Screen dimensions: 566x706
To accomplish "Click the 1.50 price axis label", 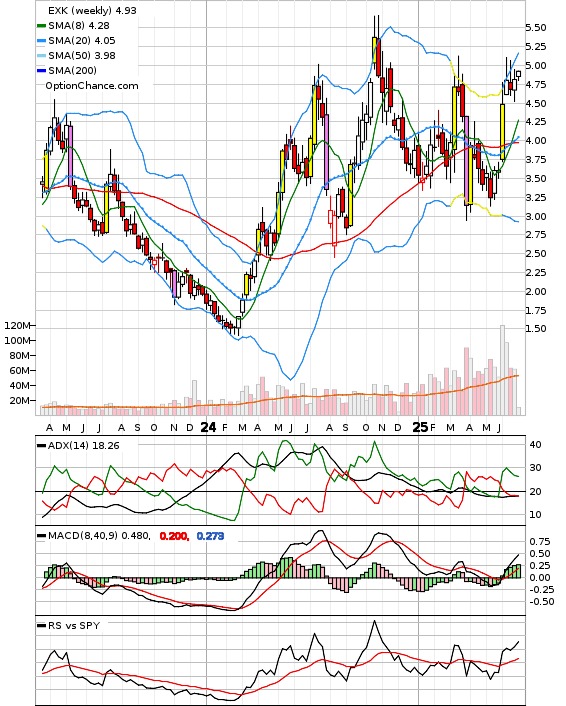I will tap(536, 328).
